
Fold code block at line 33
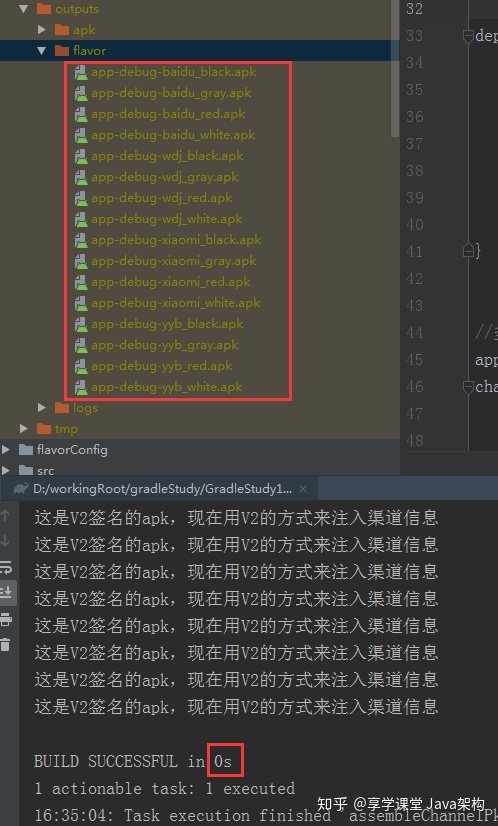click(x=468, y=36)
